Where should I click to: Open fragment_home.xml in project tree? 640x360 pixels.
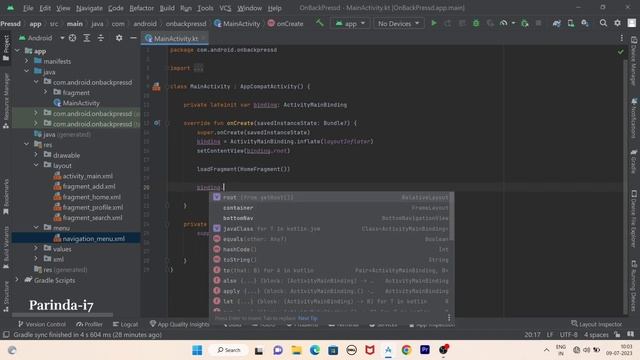91,197
